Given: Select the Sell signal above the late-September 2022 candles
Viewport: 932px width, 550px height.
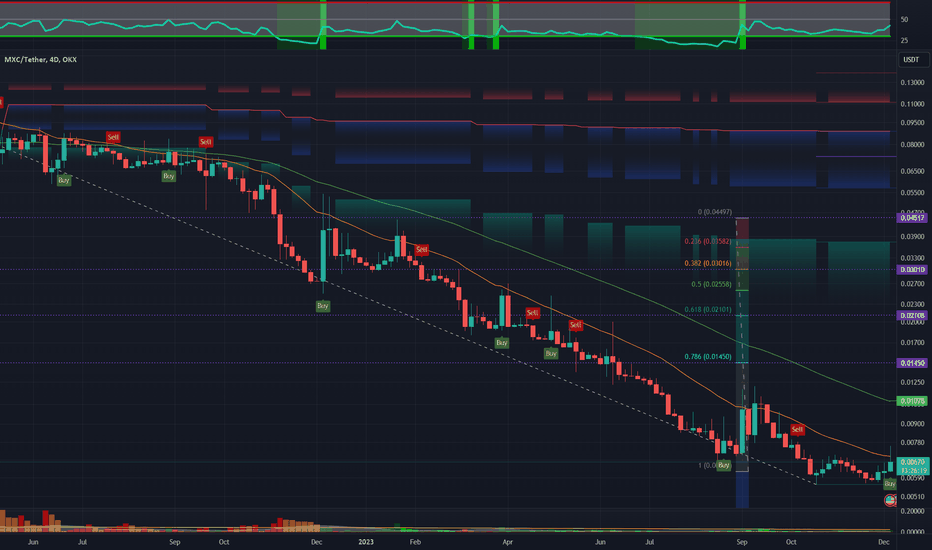Looking at the screenshot, I should click(206, 142).
